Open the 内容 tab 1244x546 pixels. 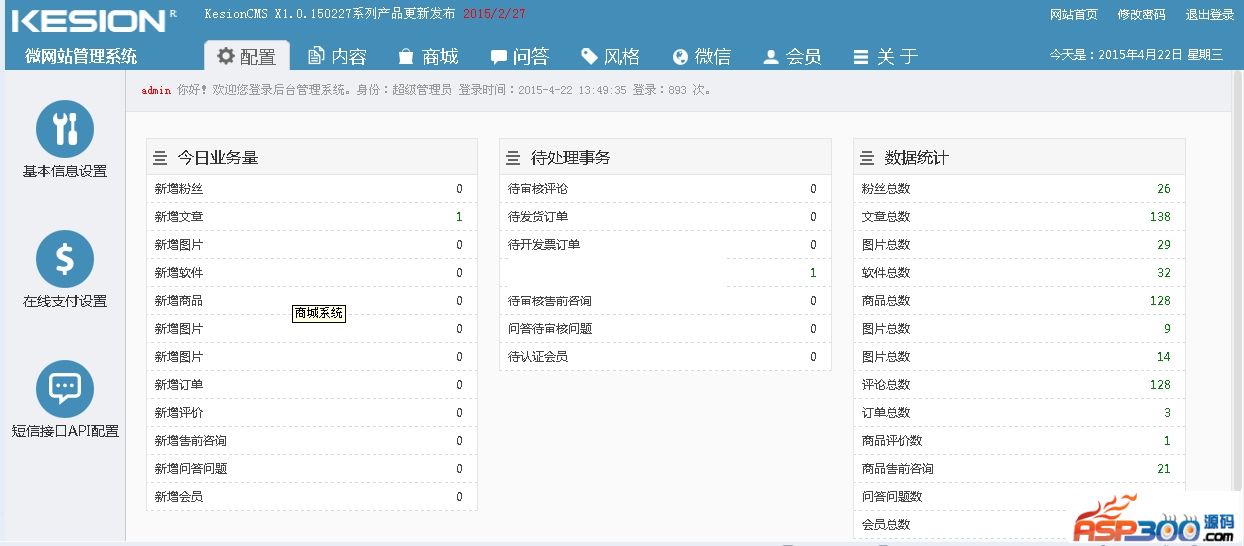[x=337, y=57]
